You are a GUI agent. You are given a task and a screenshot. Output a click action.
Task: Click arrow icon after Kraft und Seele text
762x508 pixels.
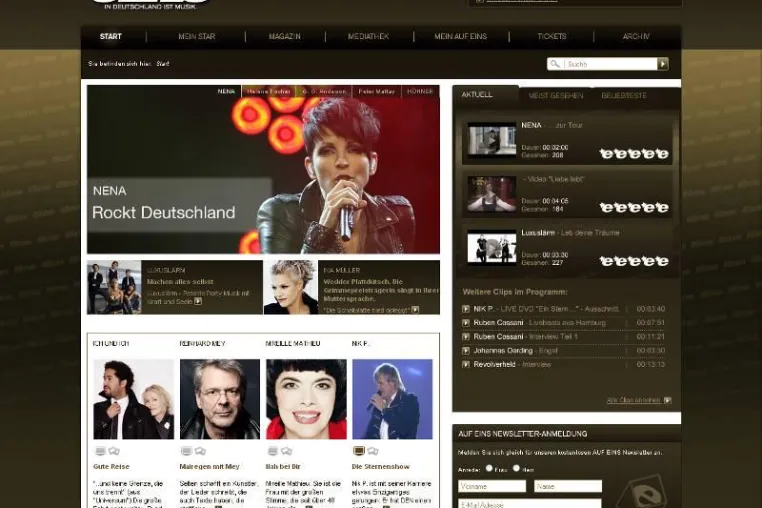[198, 301]
